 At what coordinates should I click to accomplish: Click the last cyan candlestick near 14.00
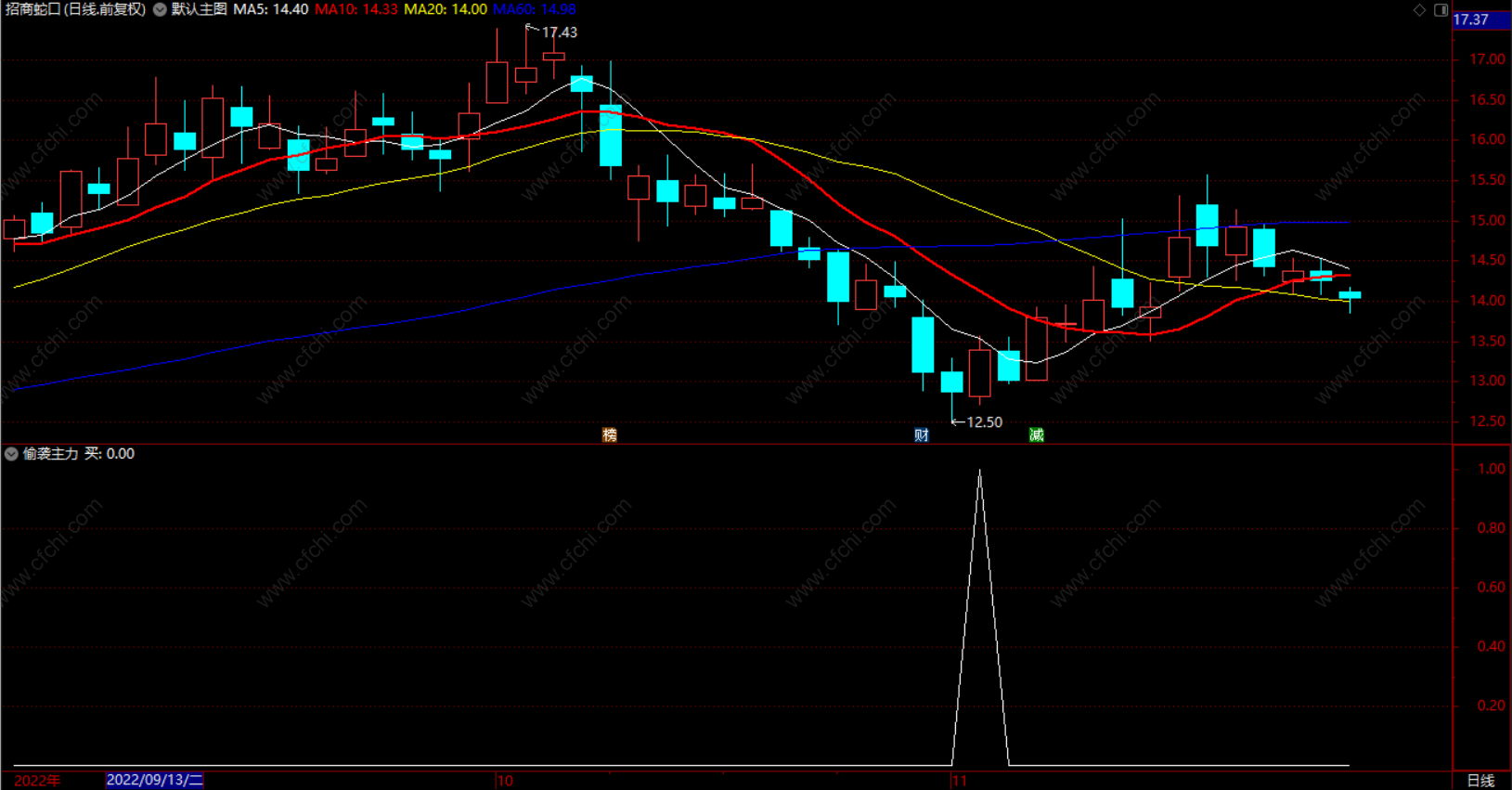click(1350, 295)
